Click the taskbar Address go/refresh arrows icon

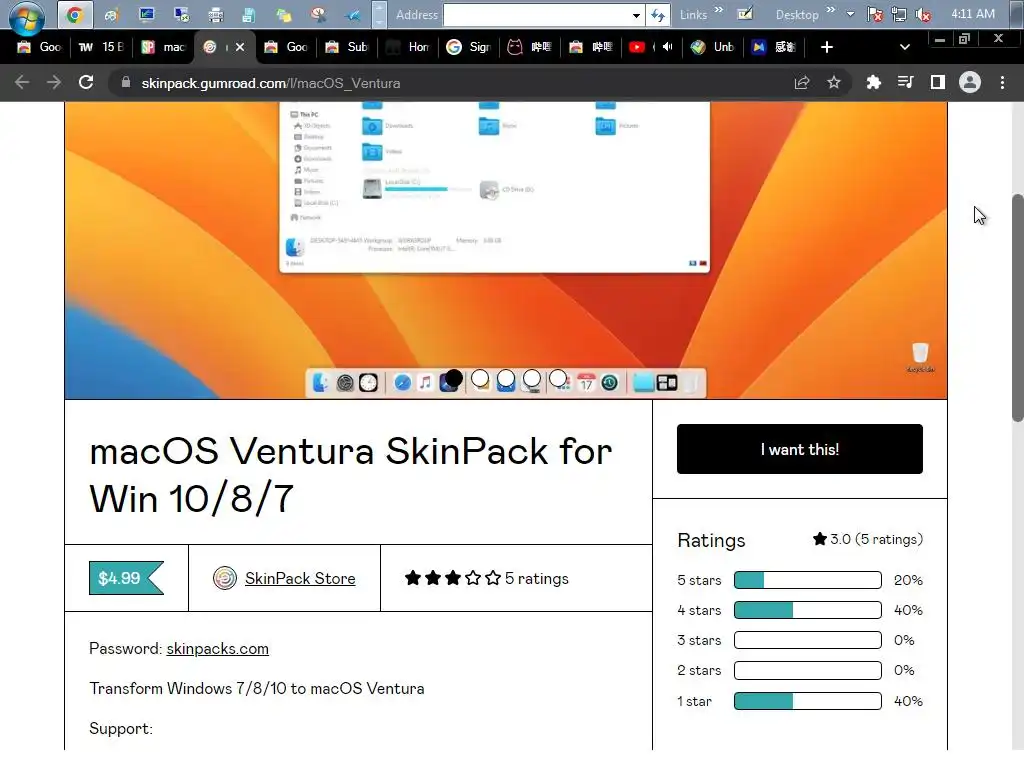pyautogui.click(x=658, y=14)
